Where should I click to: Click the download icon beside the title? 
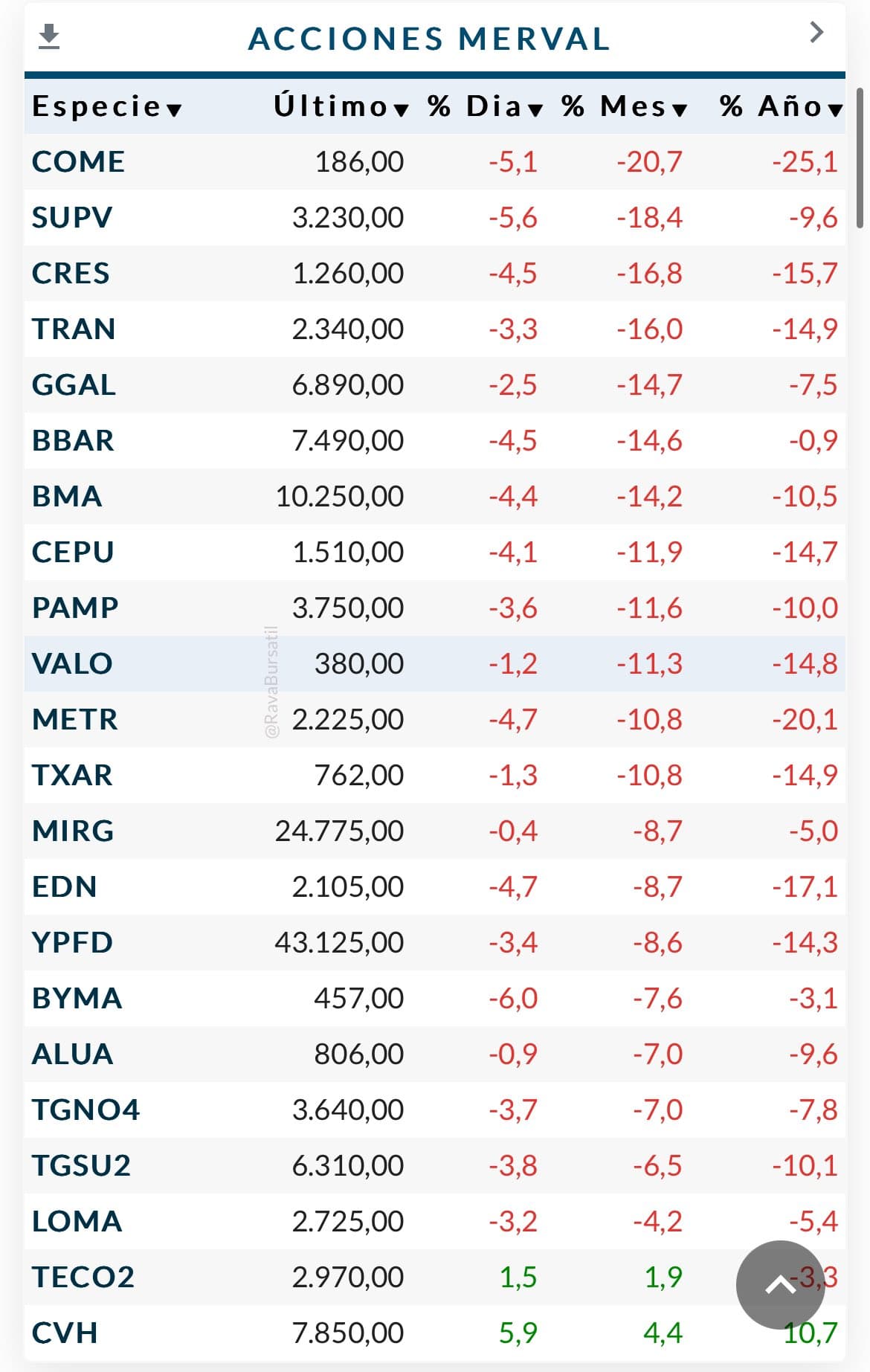tap(49, 36)
